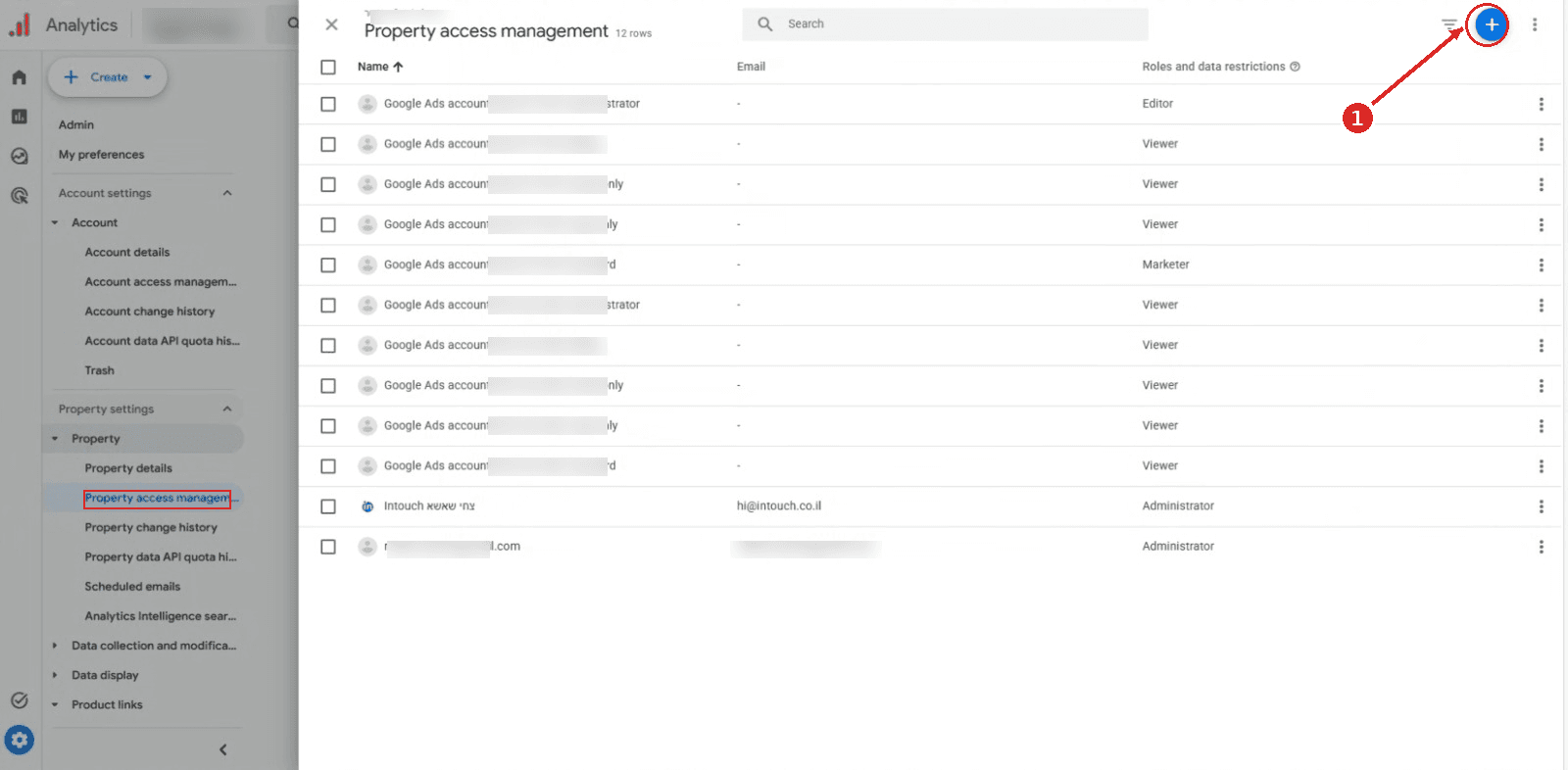Screen dimensions: 1568x770
Task: Expand Data collection and modification node
Action: (x=55, y=646)
